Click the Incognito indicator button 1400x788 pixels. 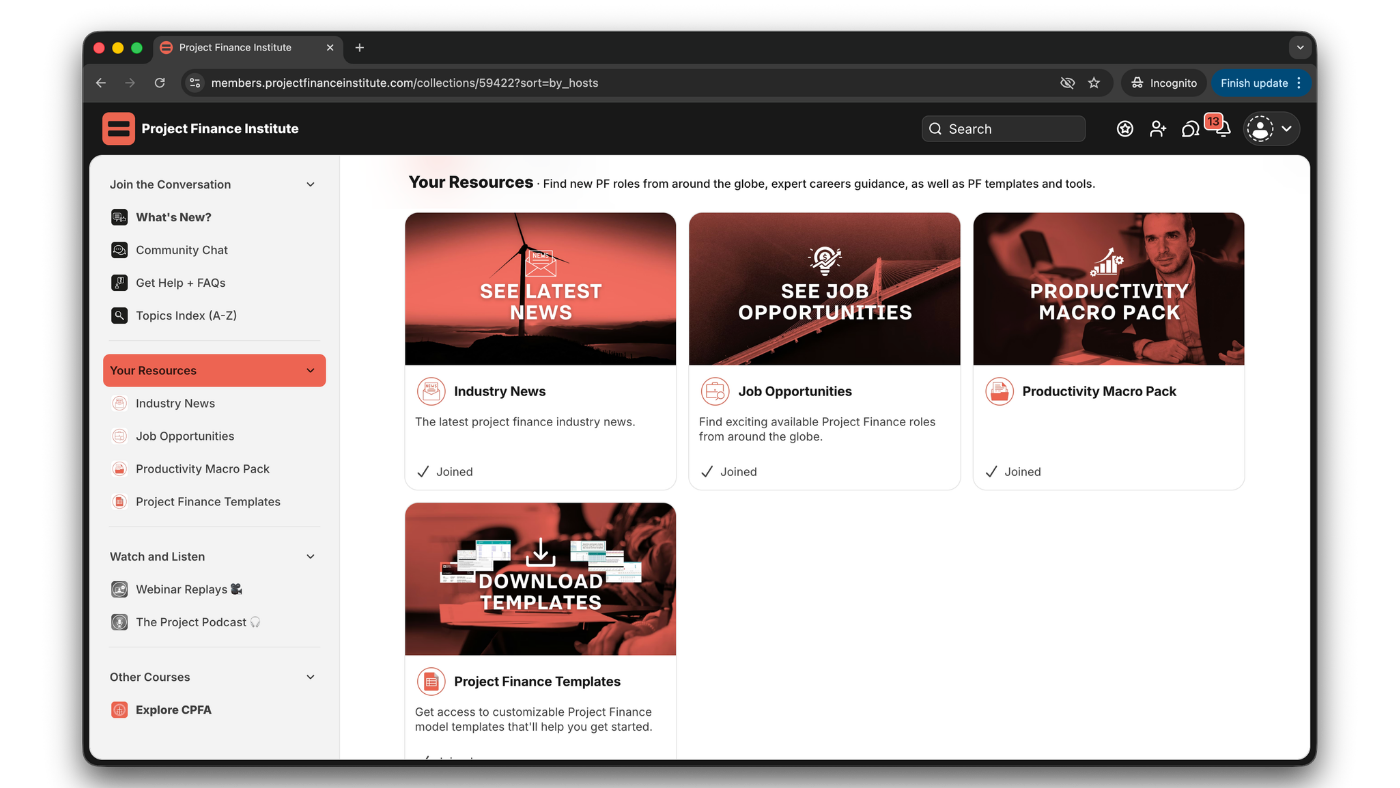(x=1164, y=83)
